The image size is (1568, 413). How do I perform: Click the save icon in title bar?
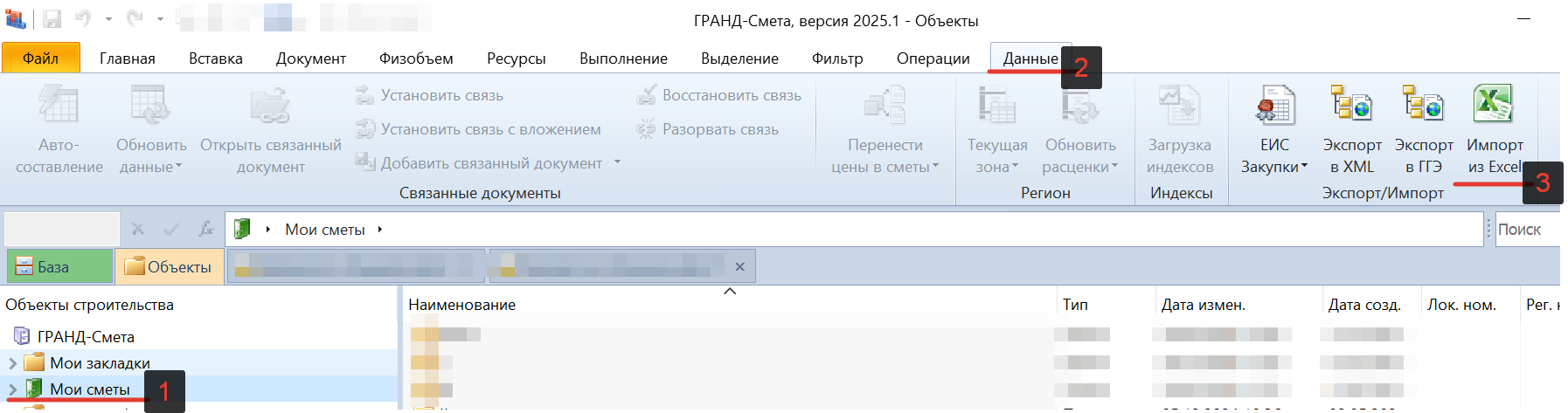click(x=52, y=18)
